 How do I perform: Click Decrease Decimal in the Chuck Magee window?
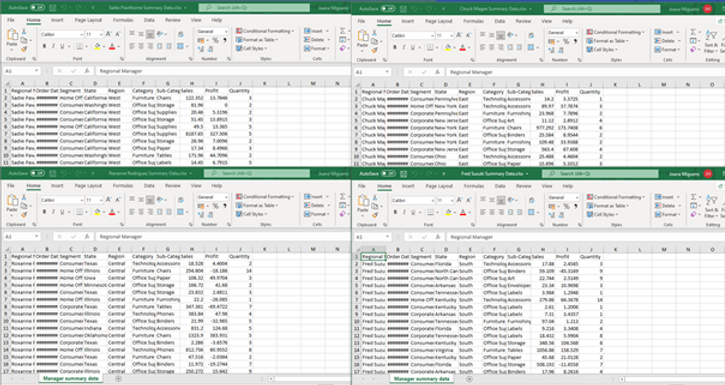click(x=559, y=49)
